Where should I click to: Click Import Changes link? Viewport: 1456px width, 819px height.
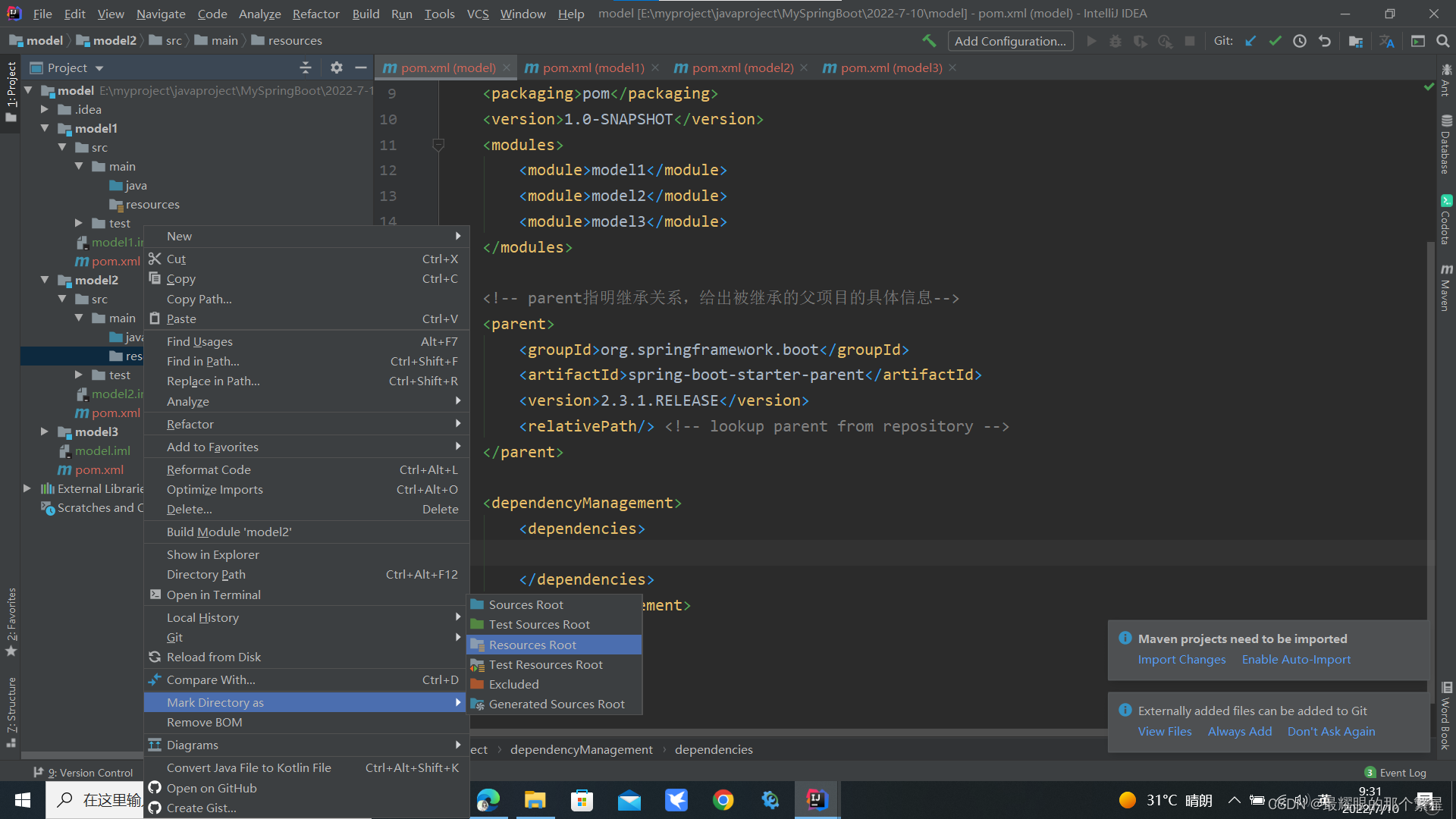(1181, 660)
